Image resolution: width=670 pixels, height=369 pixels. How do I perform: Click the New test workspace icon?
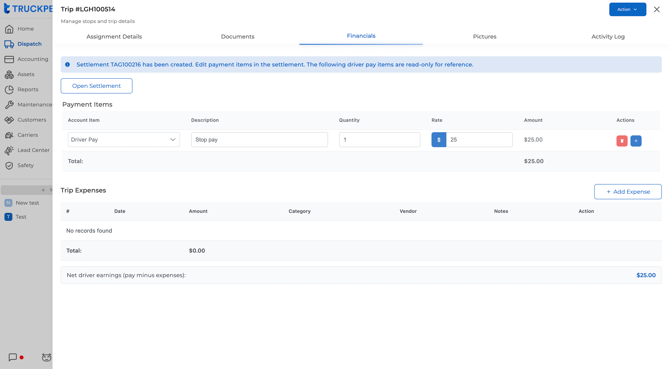pos(8,203)
